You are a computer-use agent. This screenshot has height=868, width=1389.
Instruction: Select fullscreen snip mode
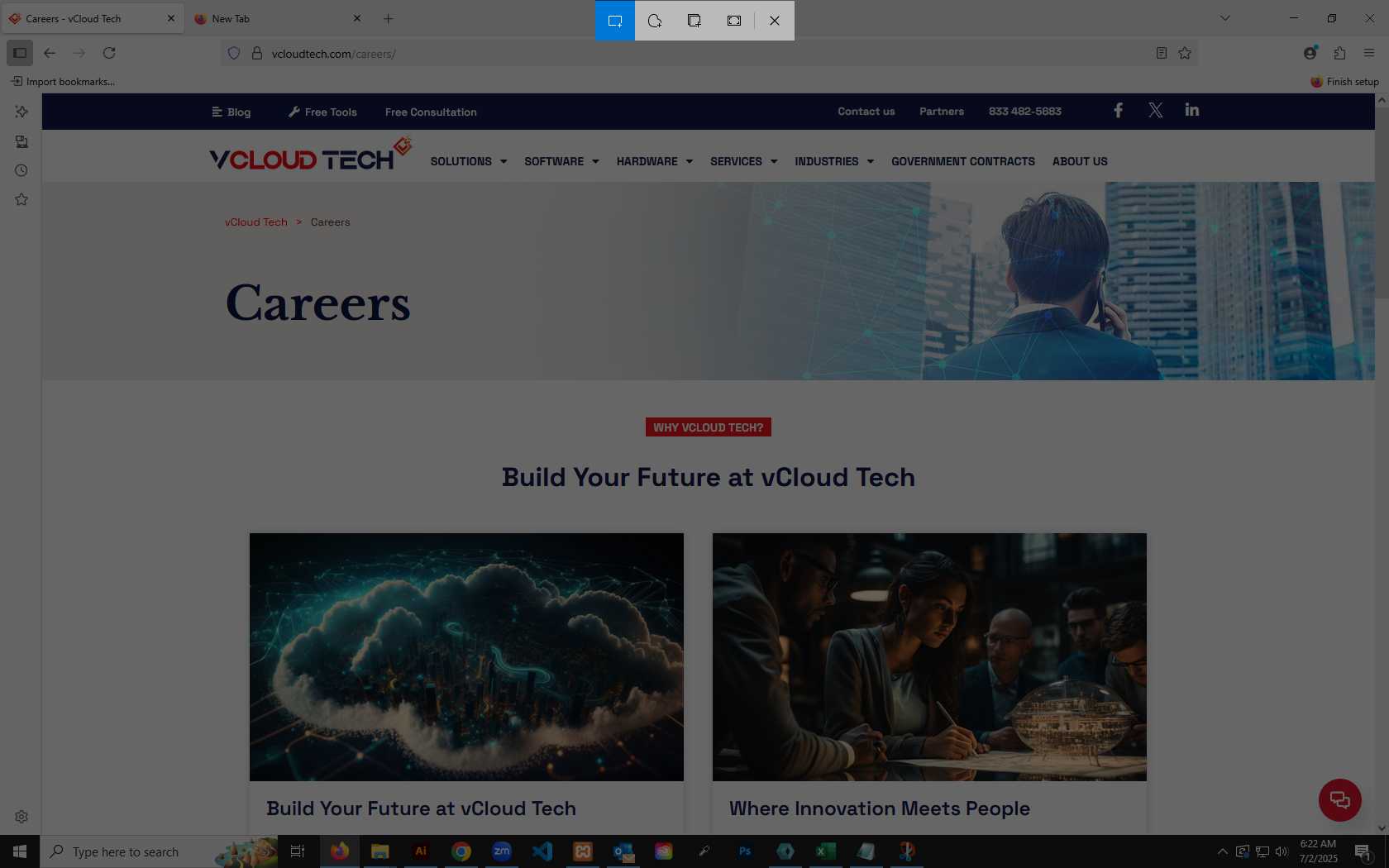point(734,21)
